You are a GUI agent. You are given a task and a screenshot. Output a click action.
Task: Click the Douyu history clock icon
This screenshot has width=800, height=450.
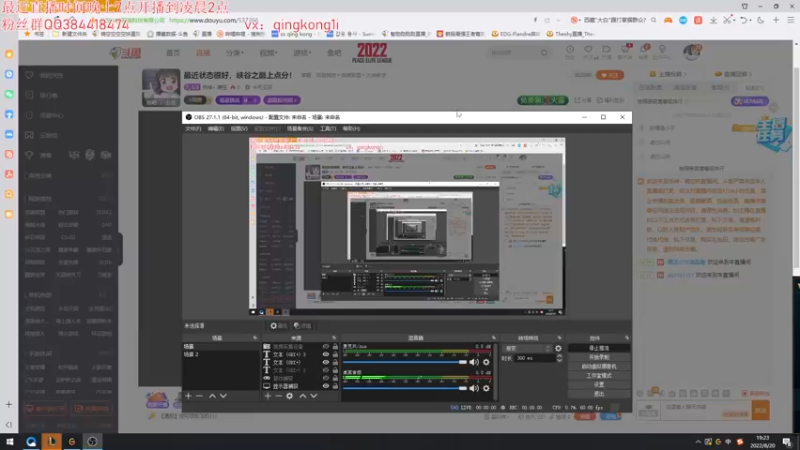(570, 49)
